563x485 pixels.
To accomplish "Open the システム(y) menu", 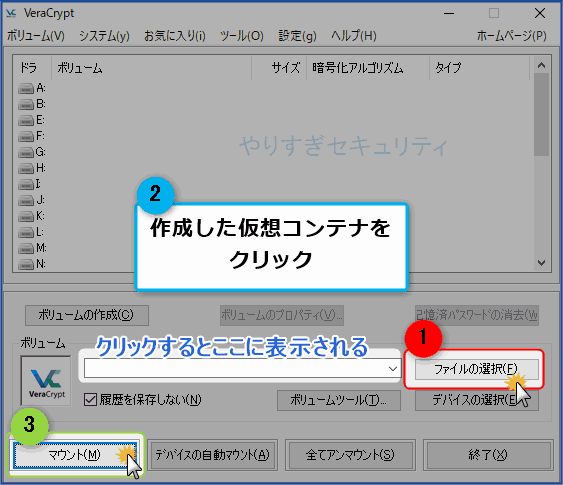I will [x=104, y=36].
